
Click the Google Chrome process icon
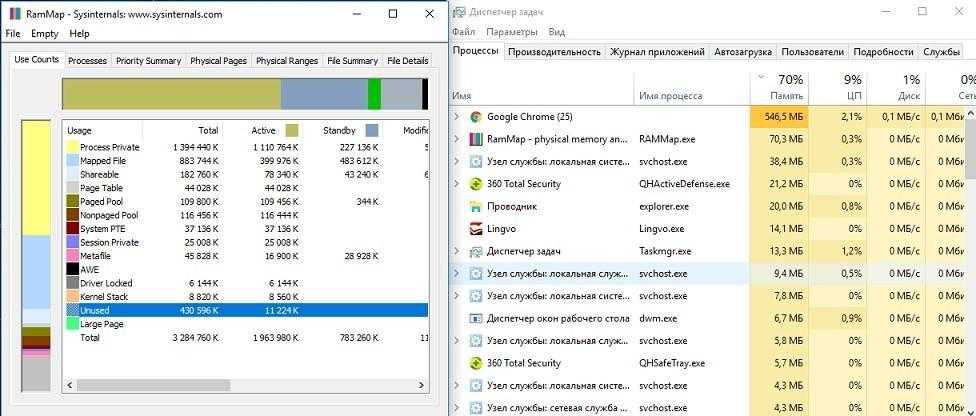(476, 118)
